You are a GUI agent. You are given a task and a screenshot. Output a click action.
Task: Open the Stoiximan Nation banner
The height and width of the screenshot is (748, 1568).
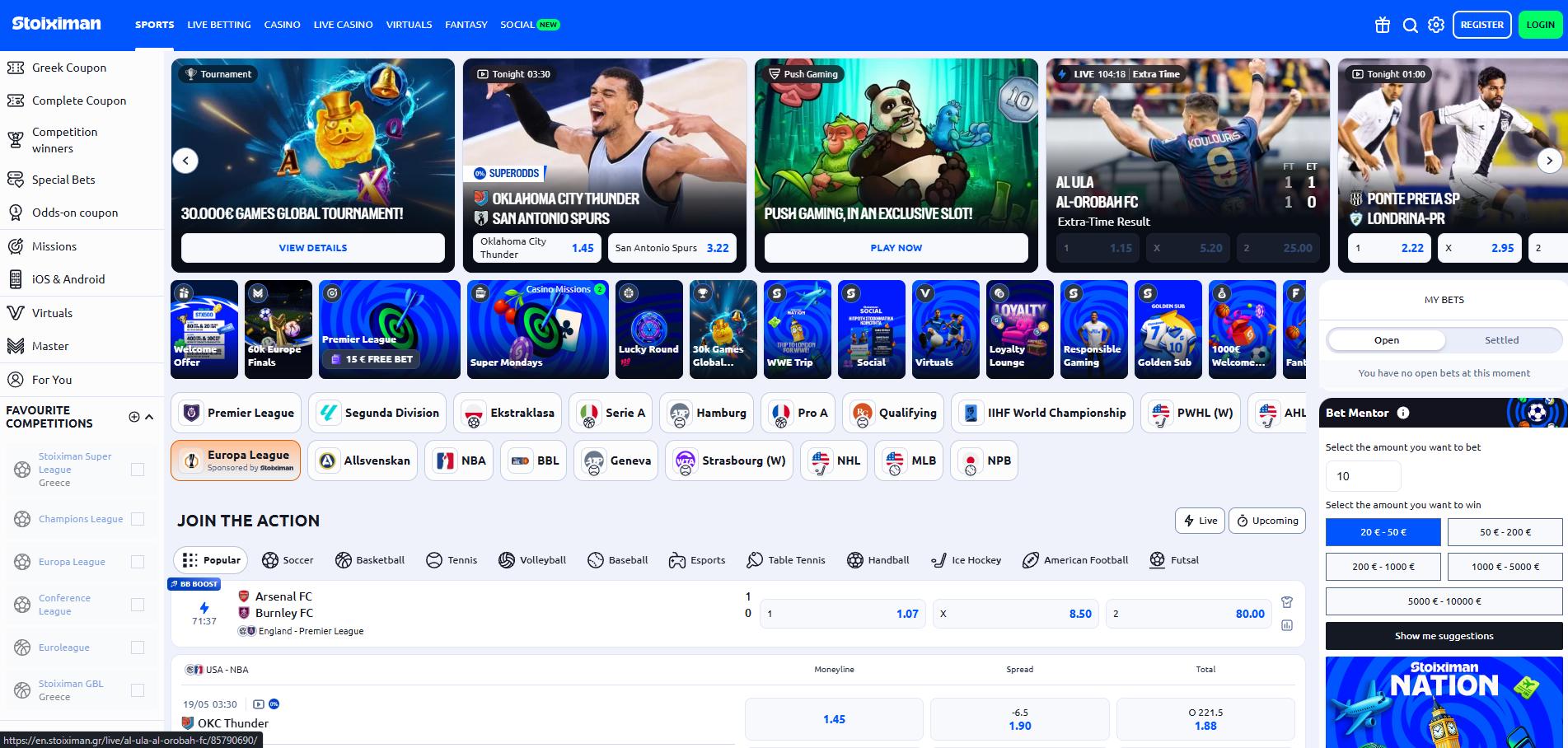pos(1444,702)
